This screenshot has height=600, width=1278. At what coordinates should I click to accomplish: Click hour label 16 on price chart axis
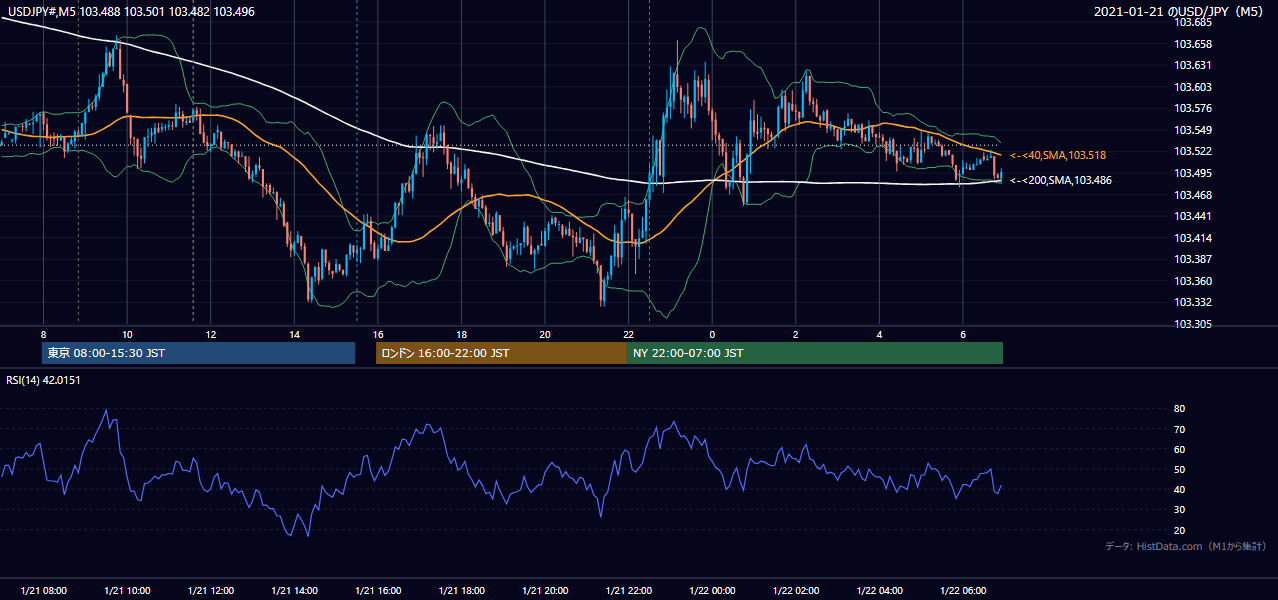pos(377,334)
